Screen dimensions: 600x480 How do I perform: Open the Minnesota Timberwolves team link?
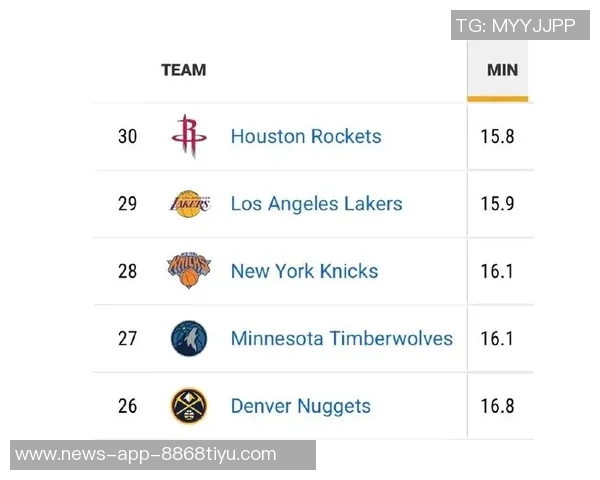[341, 338]
